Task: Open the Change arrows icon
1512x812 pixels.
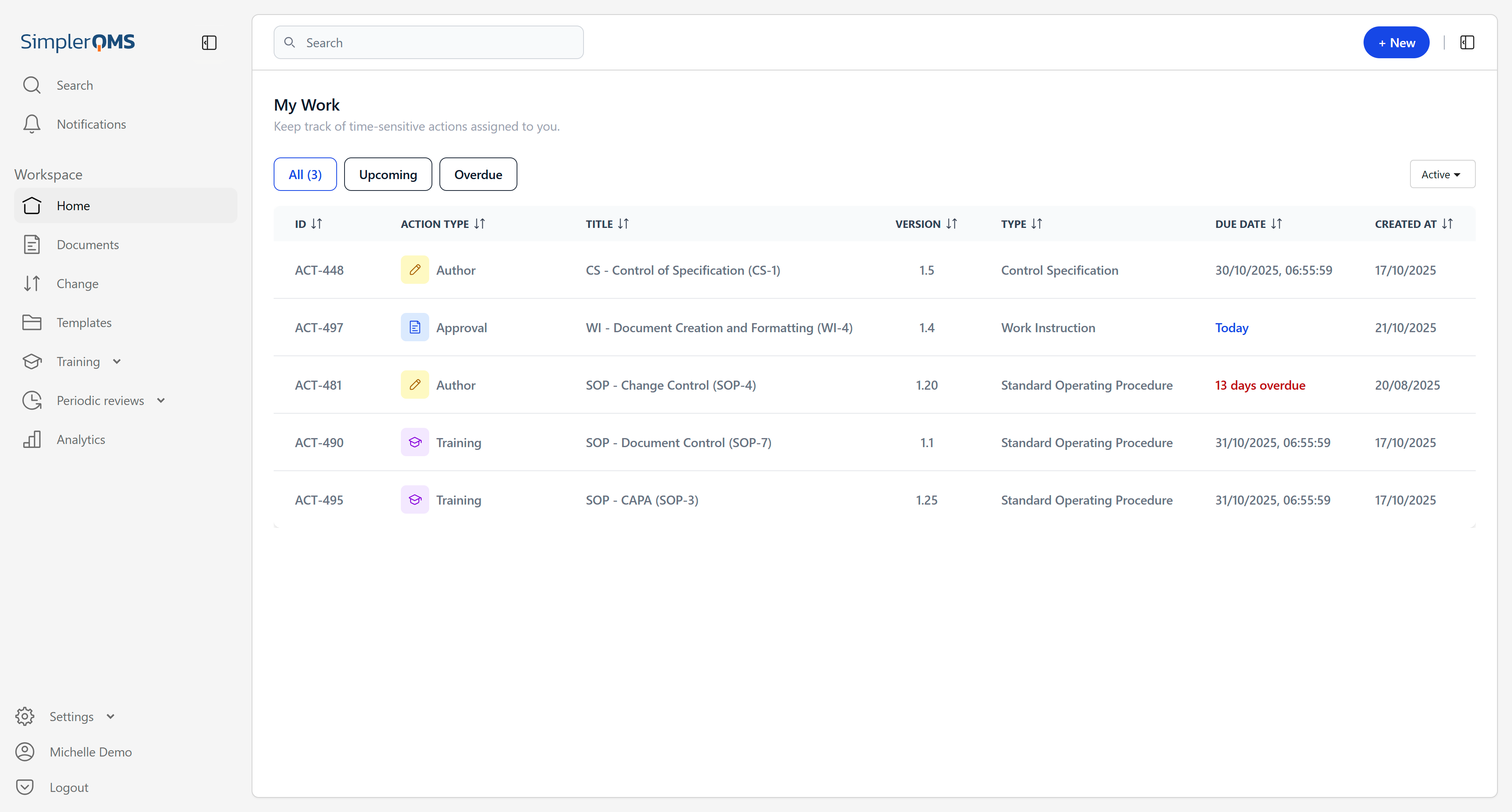Action: [x=31, y=283]
